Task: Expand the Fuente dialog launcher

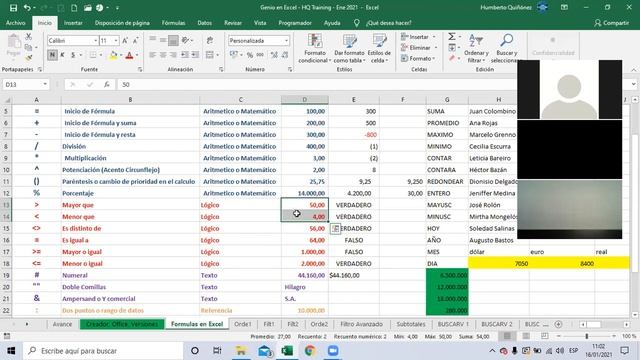Action: (x=140, y=69)
